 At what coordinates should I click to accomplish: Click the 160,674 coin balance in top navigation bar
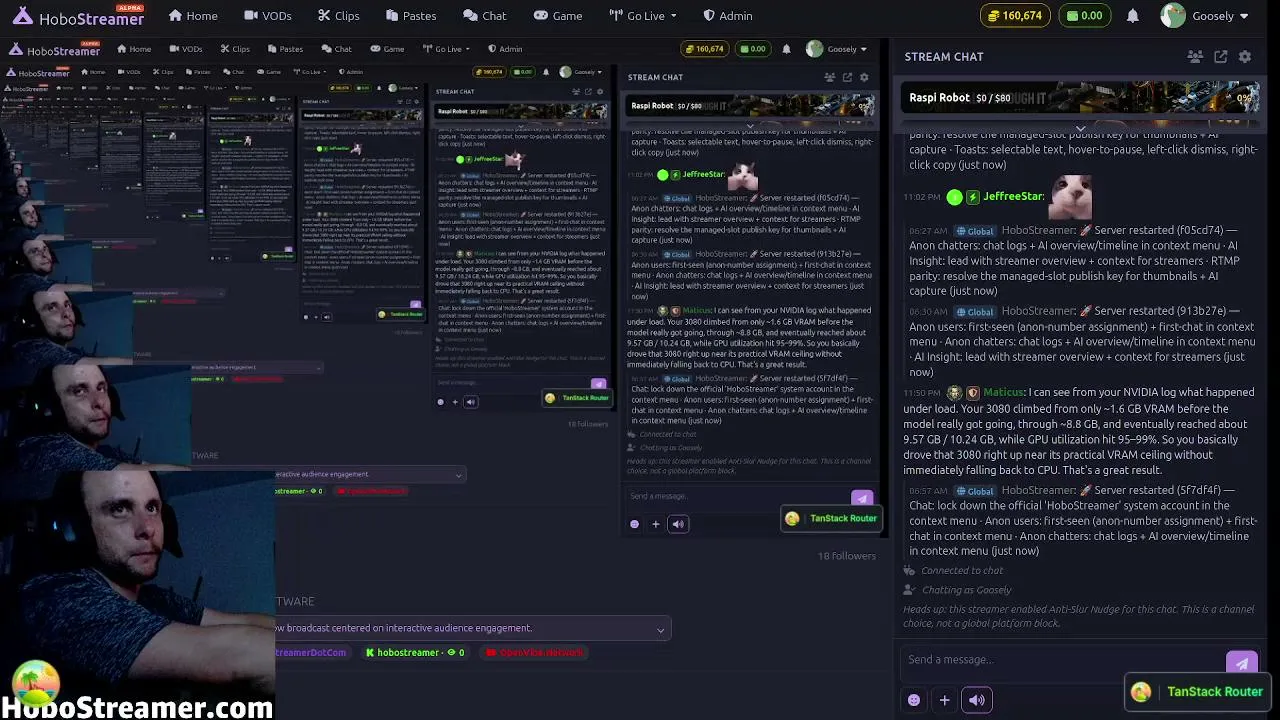pyautogui.click(x=1016, y=16)
